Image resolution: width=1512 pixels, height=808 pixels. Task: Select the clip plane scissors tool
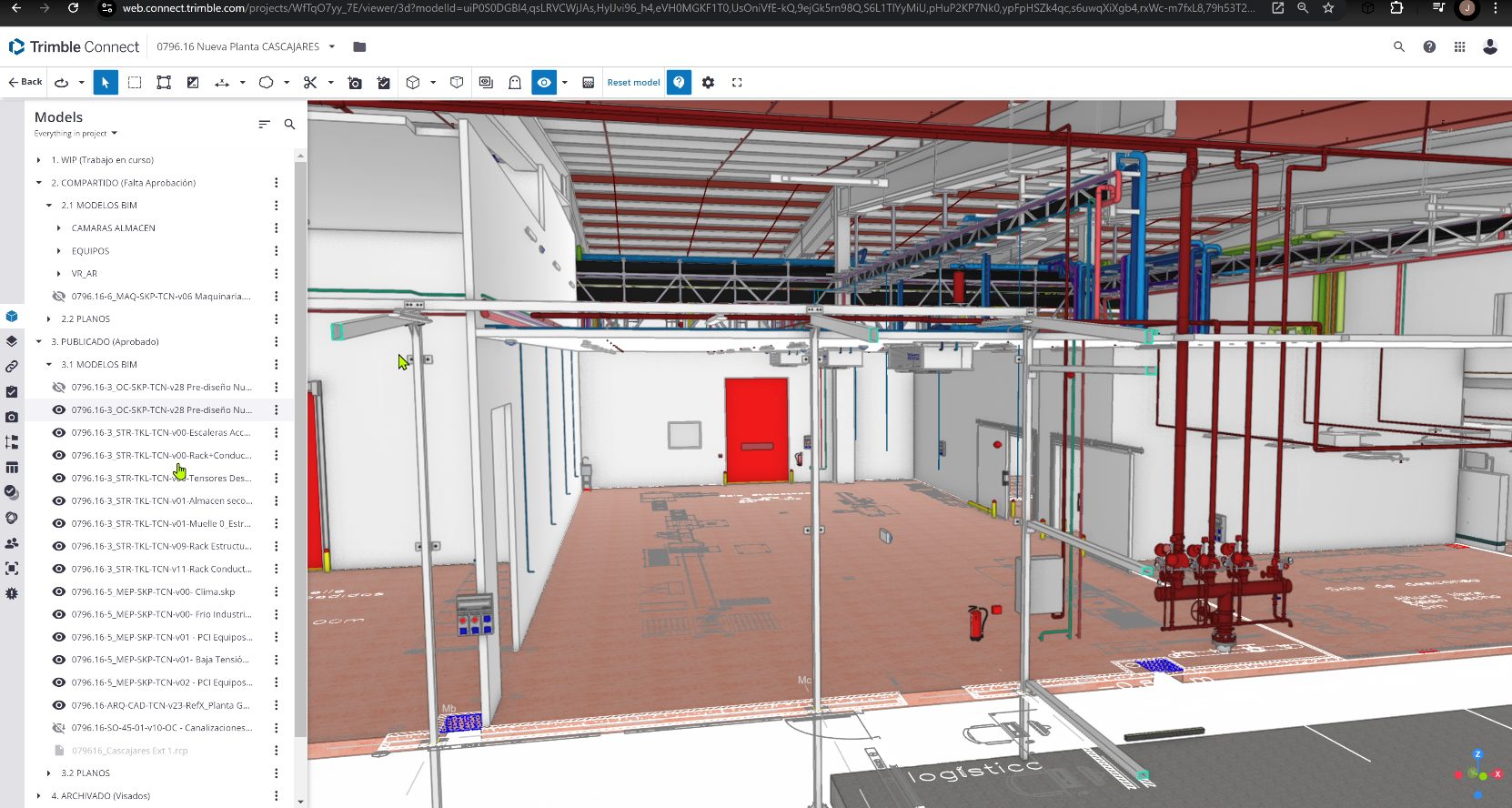point(310,83)
